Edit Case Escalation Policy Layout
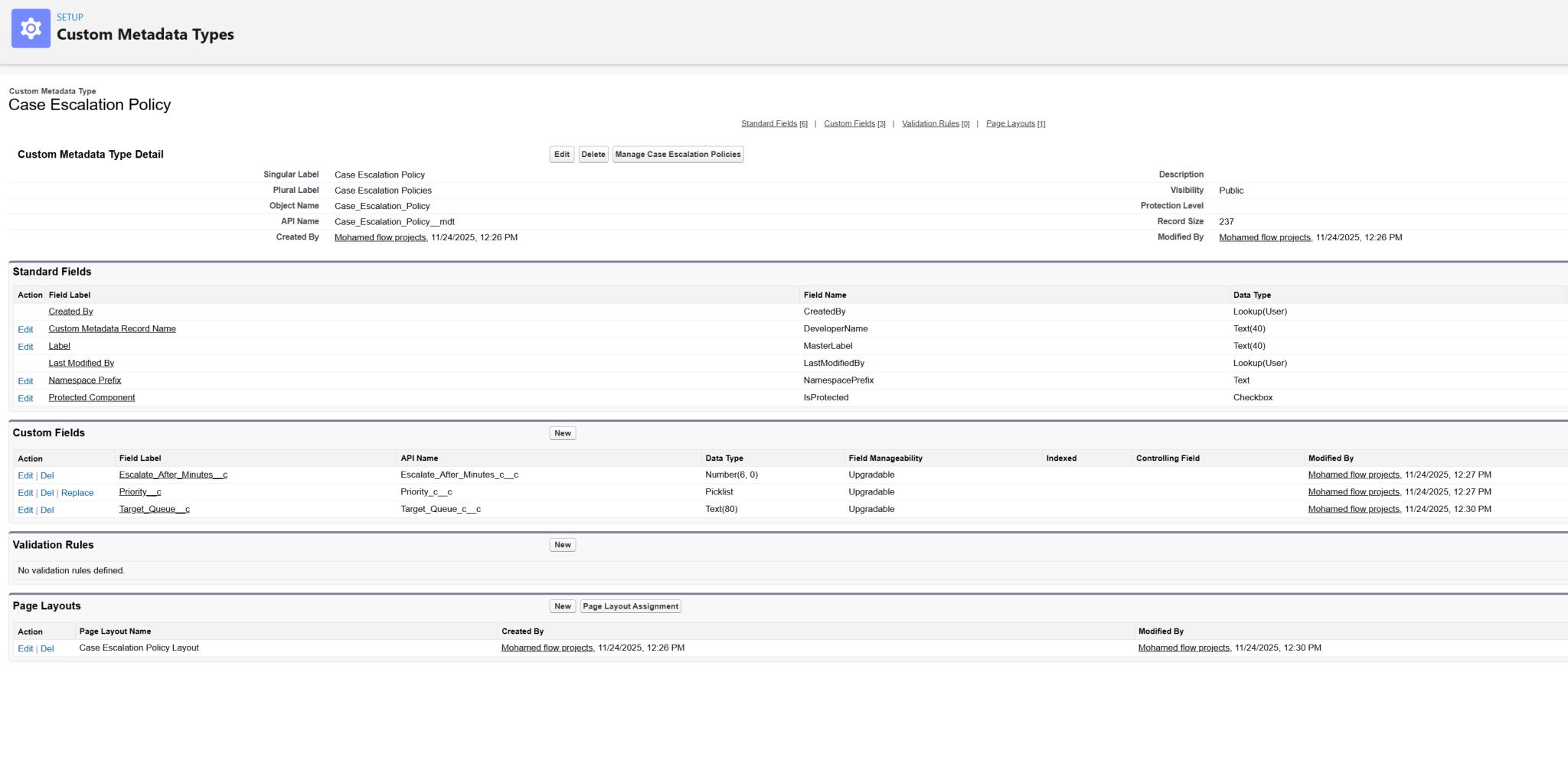Viewport: 1568px width, 757px height. point(25,648)
